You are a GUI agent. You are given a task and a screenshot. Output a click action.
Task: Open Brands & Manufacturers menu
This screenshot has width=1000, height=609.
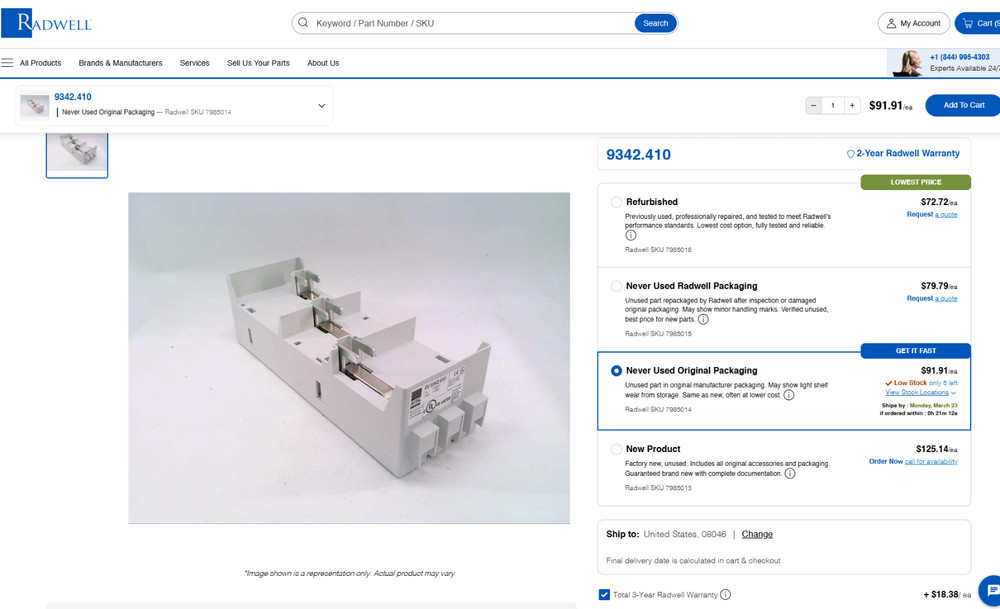pyautogui.click(x=120, y=63)
